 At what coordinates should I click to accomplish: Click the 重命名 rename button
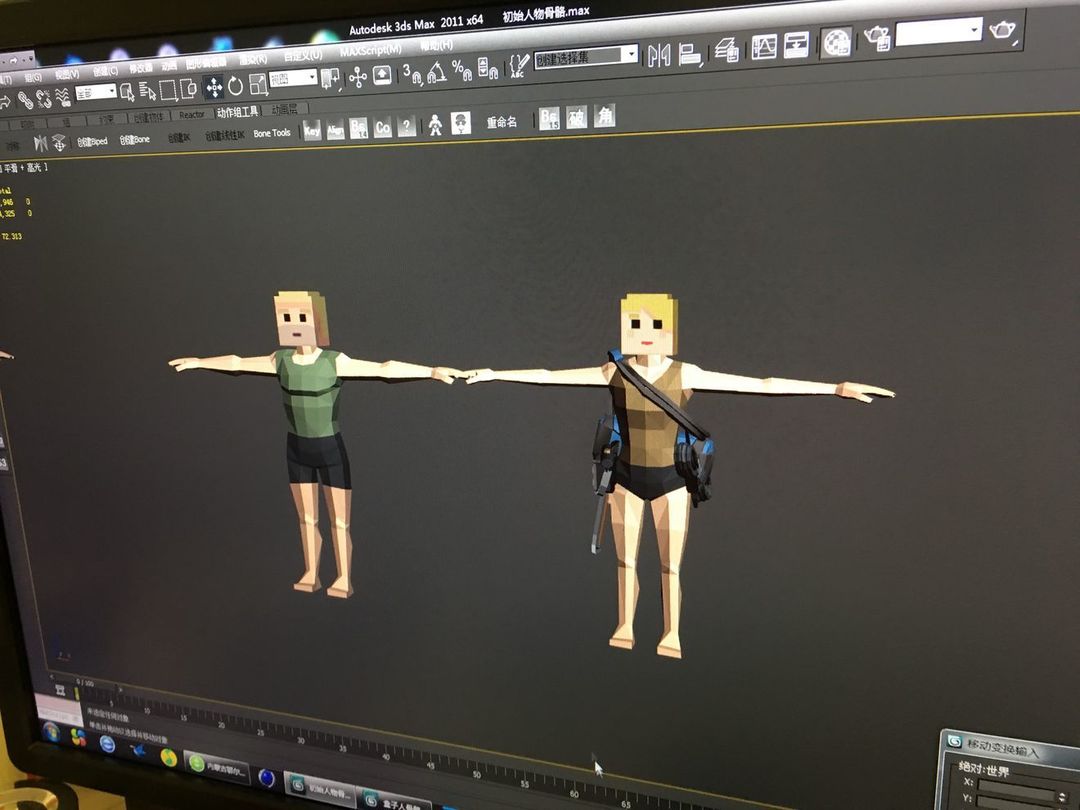pyautogui.click(x=501, y=122)
